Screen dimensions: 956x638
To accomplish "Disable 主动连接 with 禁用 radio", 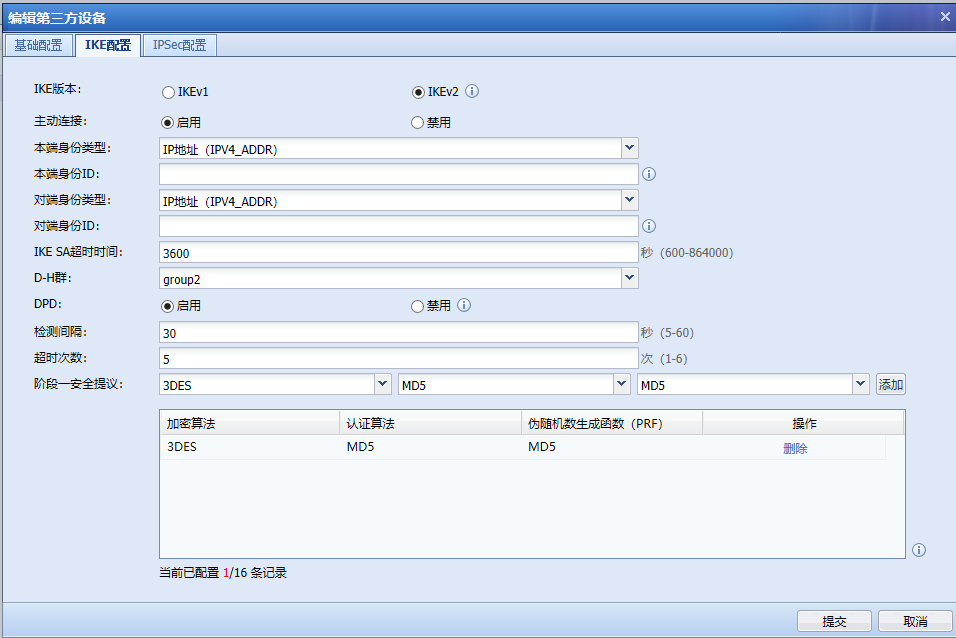I will (x=417, y=123).
